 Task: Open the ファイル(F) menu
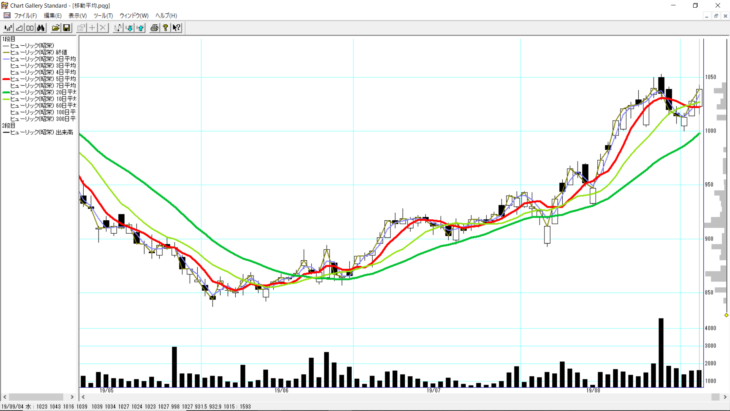pos(25,16)
